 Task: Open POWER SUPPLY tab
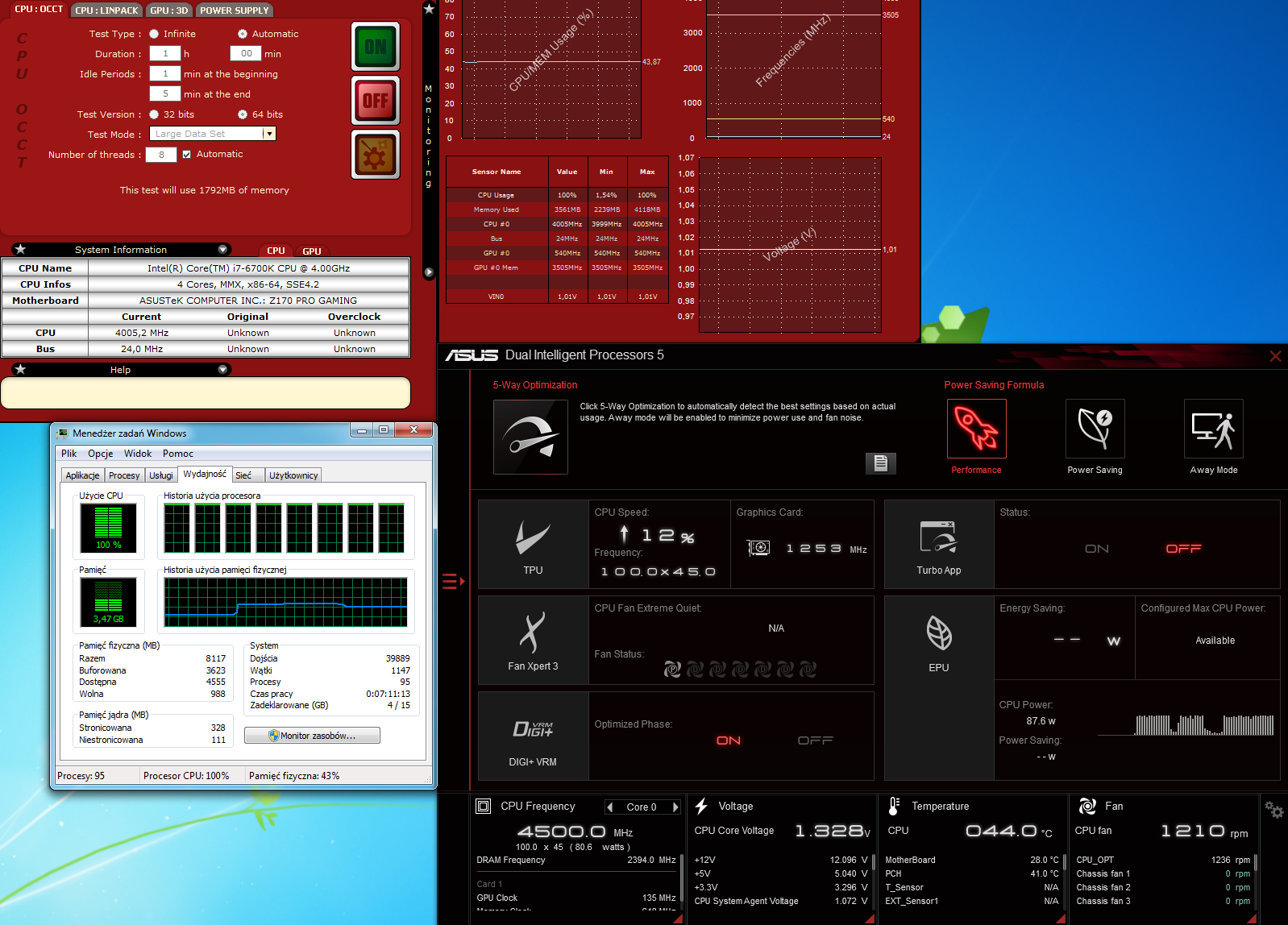tap(235, 10)
